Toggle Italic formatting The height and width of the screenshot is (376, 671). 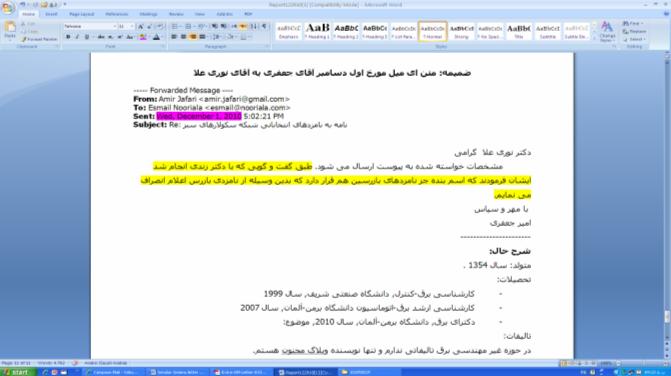(77, 37)
